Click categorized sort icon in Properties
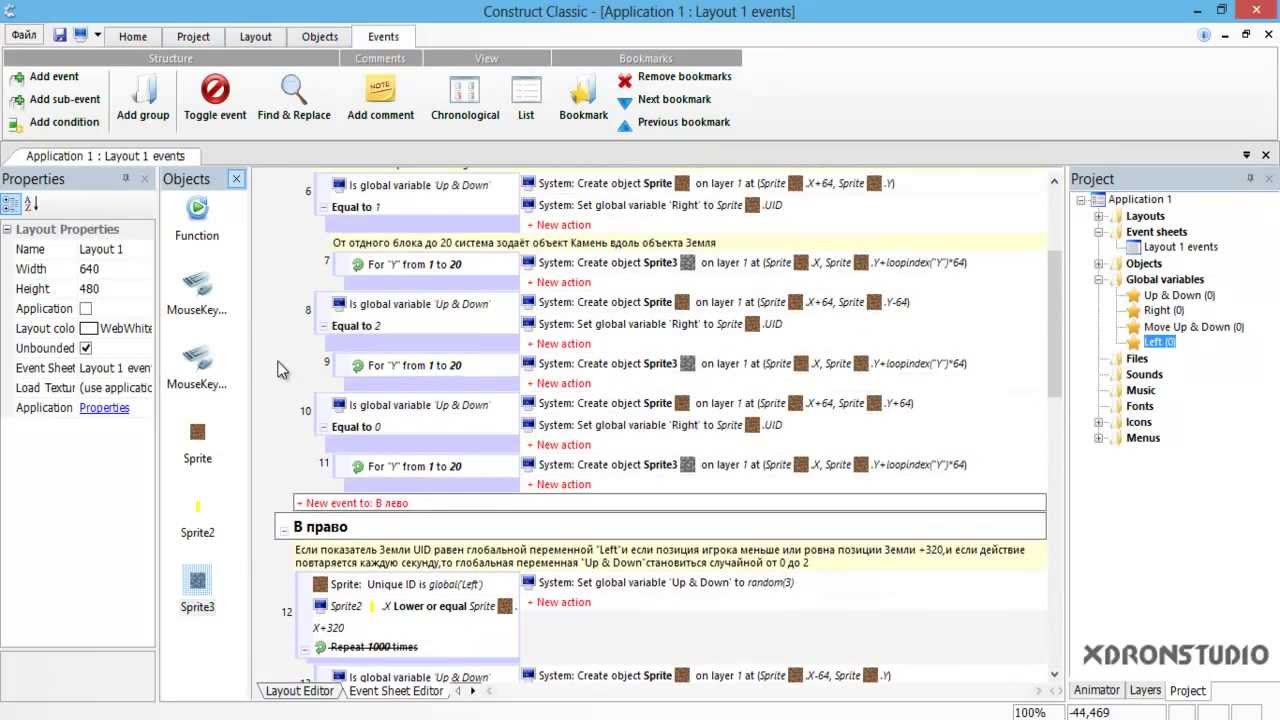Viewport: 1280px width, 720px height. pyautogui.click(x=11, y=204)
